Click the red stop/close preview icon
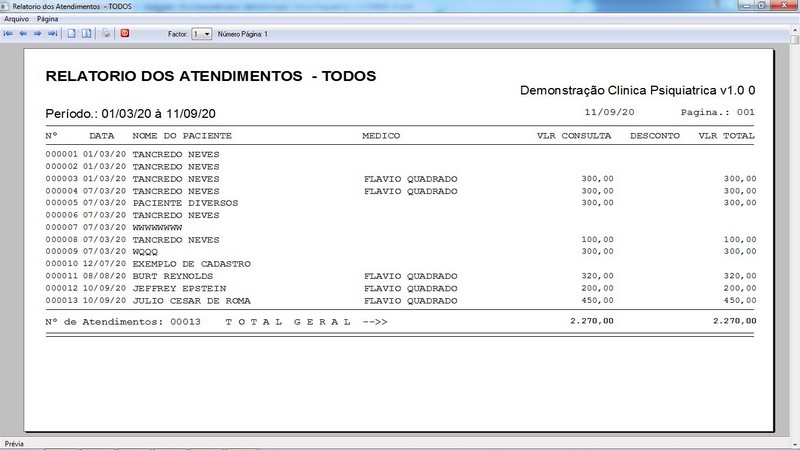This screenshot has height=450, width=800. pyautogui.click(x=124, y=34)
